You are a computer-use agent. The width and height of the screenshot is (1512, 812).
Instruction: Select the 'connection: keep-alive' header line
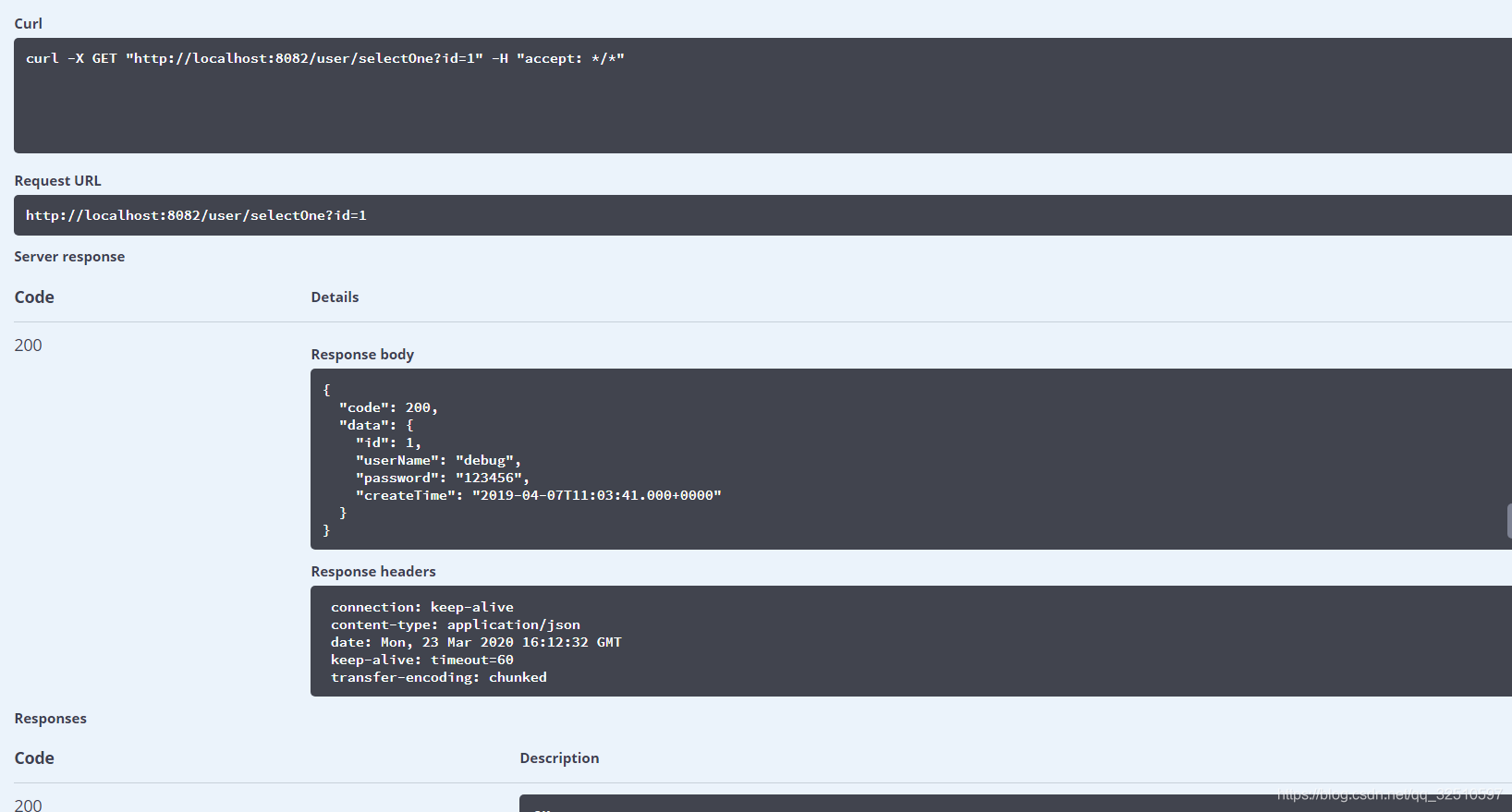[422, 607]
